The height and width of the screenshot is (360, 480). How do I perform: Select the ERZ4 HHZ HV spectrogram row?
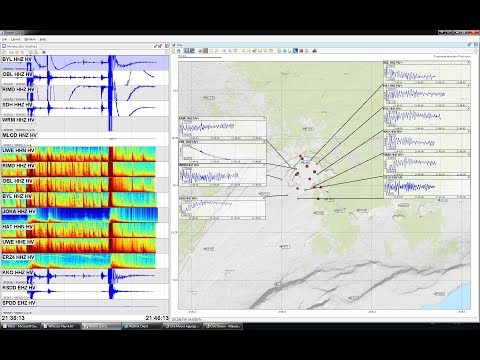pyautogui.click(x=85, y=261)
